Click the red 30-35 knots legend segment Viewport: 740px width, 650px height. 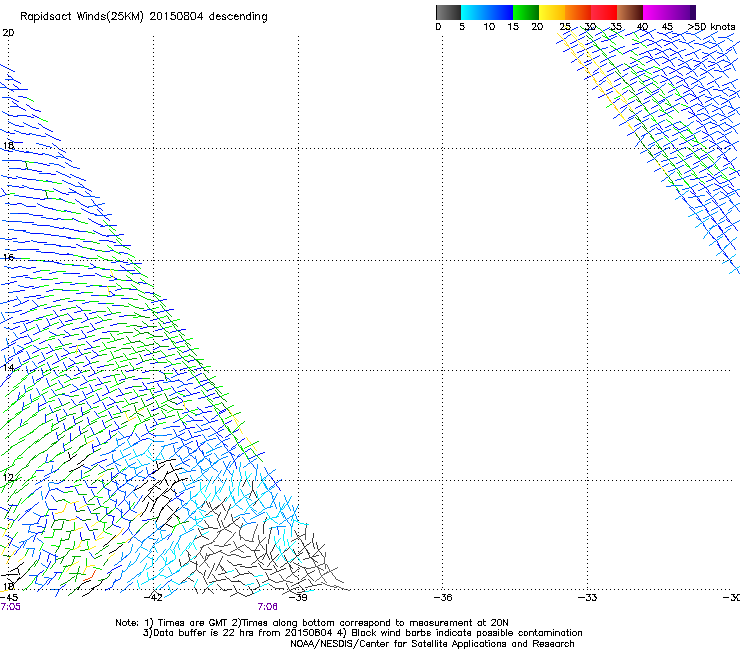coord(604,12)
